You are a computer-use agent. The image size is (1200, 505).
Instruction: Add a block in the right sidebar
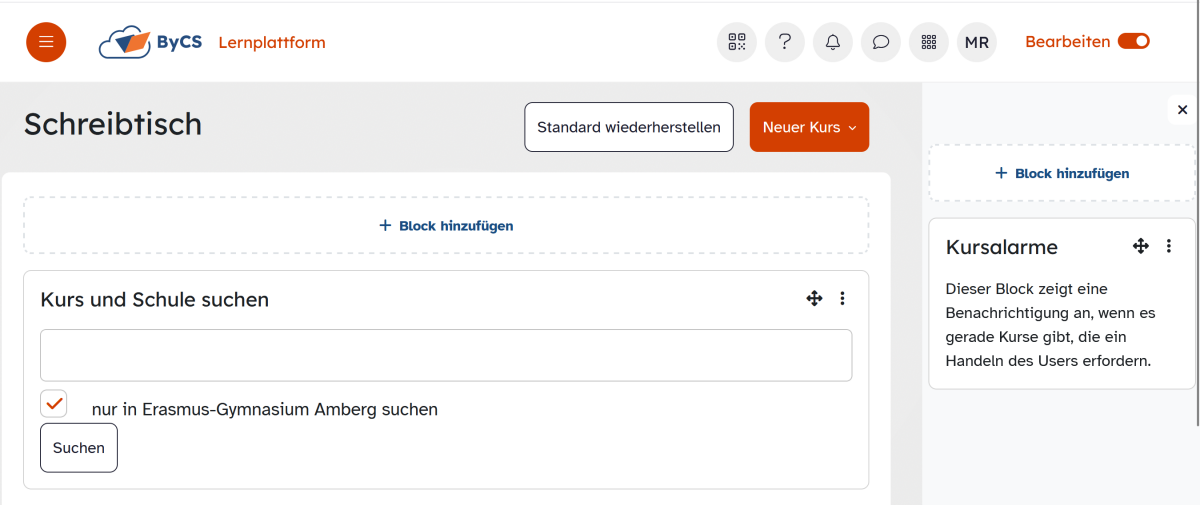(1062, 173)
